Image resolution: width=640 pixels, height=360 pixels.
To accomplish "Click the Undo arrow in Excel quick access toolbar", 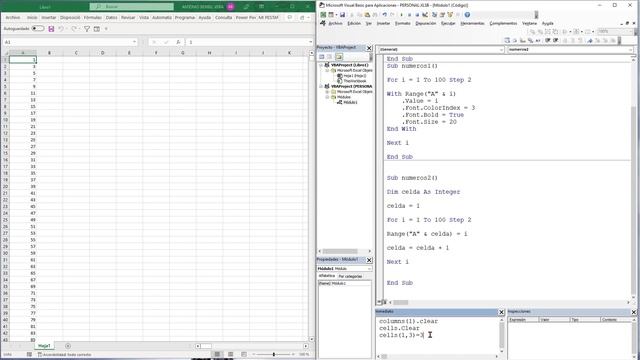I will coord(61,29).
